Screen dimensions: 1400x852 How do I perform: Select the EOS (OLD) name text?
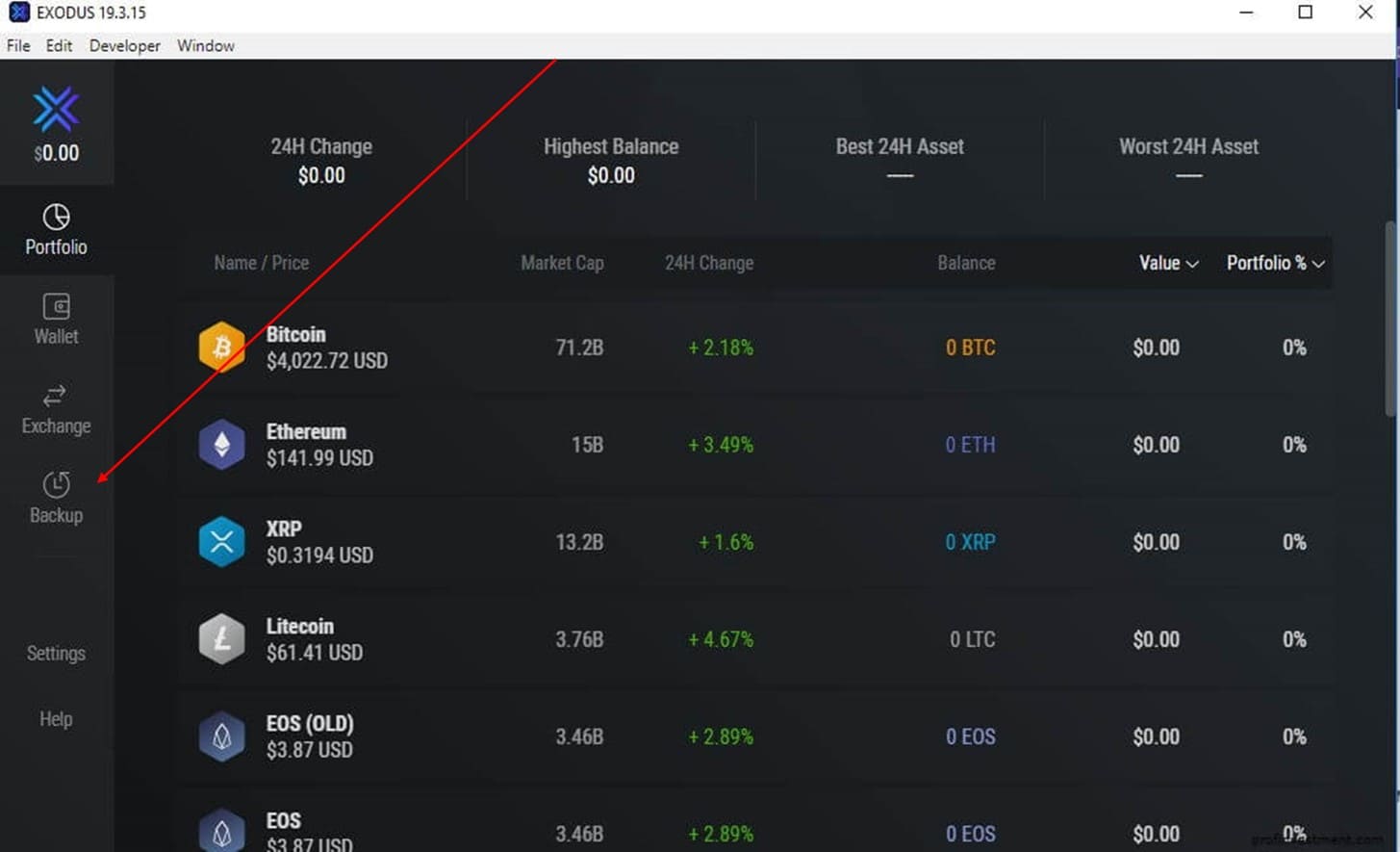click(310, 723)
